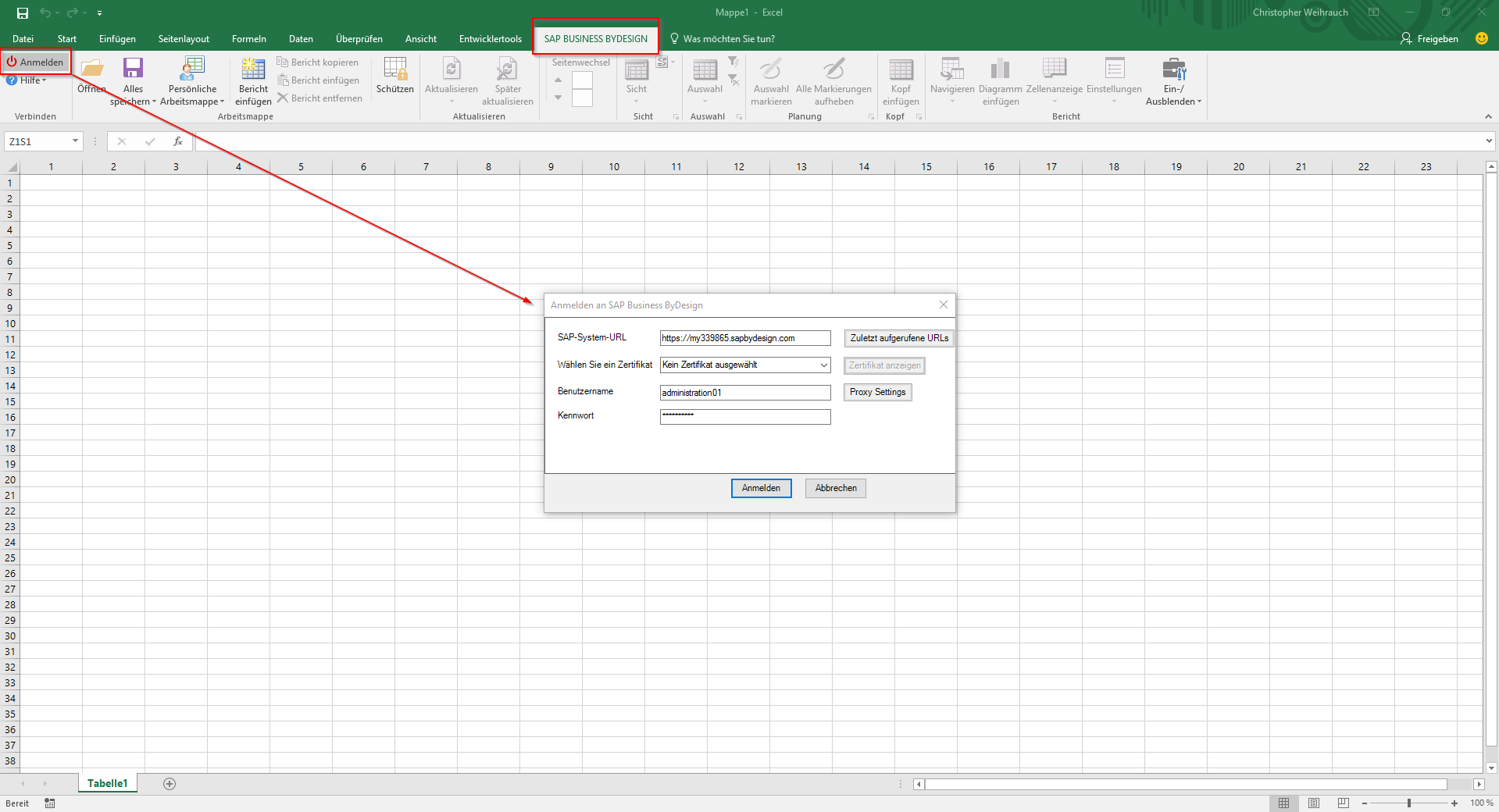Click zoom out minus button
Screen dimensions: 1499x812
pos(1365,803)
